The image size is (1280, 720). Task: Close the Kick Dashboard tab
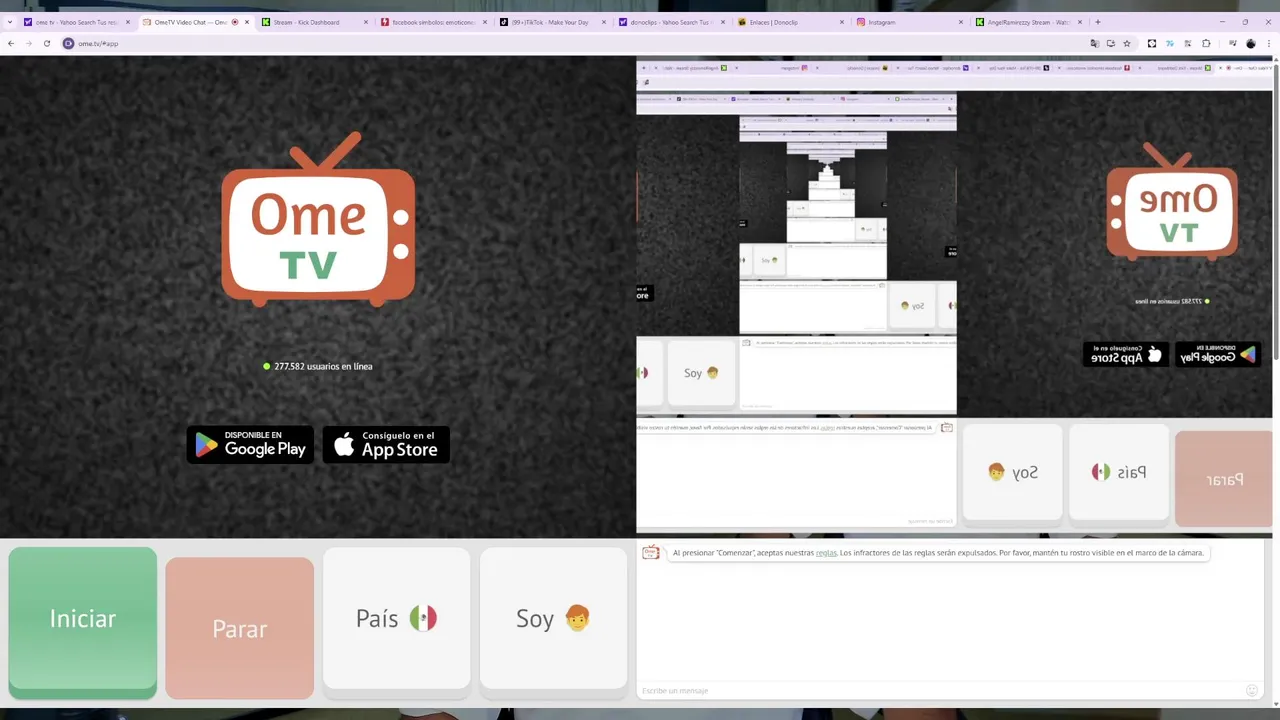pyautogui.click(x=365, y=22)
